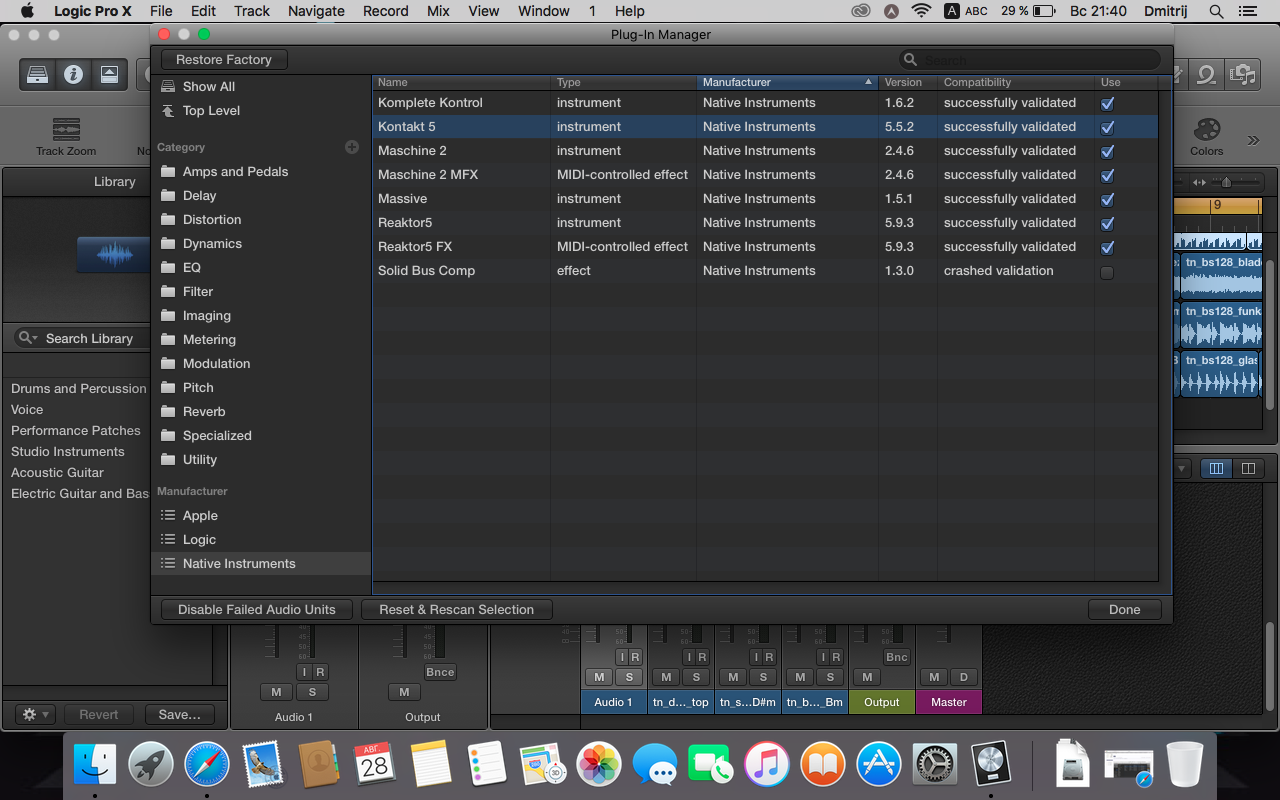
Task: Open the Track menu
Action: pyautogui.click(x=252, y=11)
